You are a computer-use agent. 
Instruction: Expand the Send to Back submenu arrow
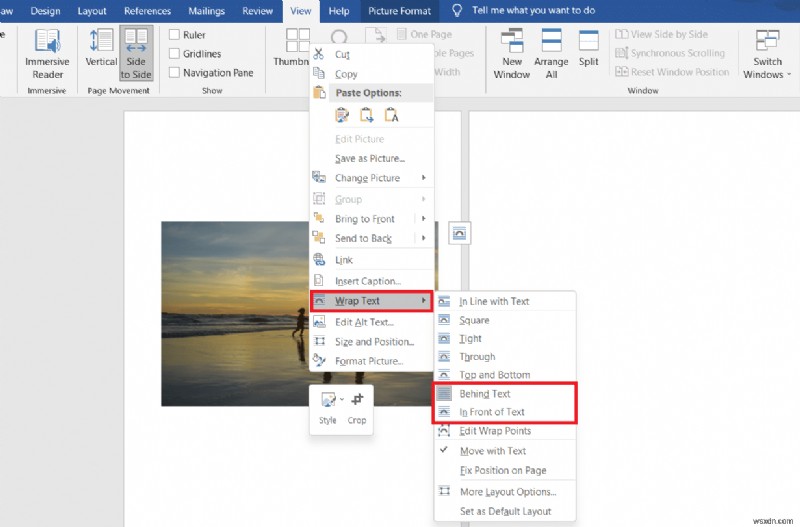[x=423, y=238]
